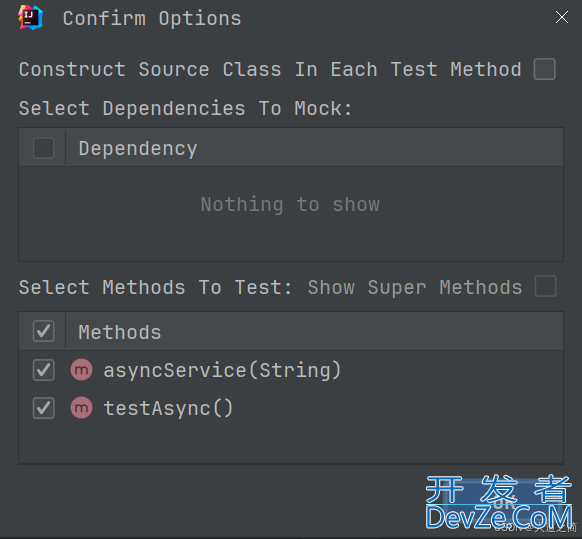The image size is (582, 539).
Task: Click the Show Super Methods label text
Action: [x=415, y=287]
